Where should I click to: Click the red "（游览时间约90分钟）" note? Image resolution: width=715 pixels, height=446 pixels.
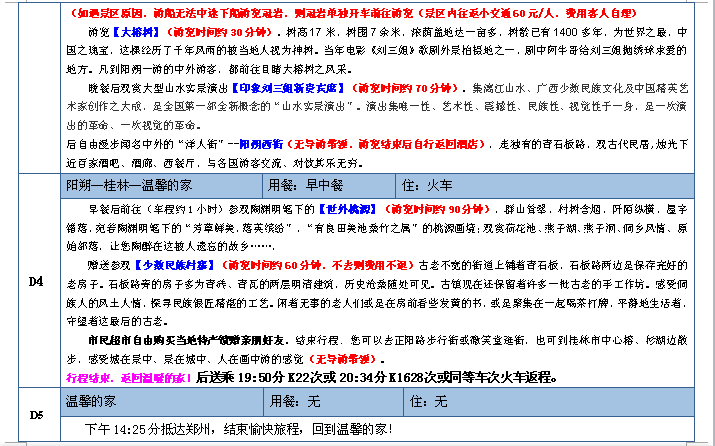click(x=436, y=209)
